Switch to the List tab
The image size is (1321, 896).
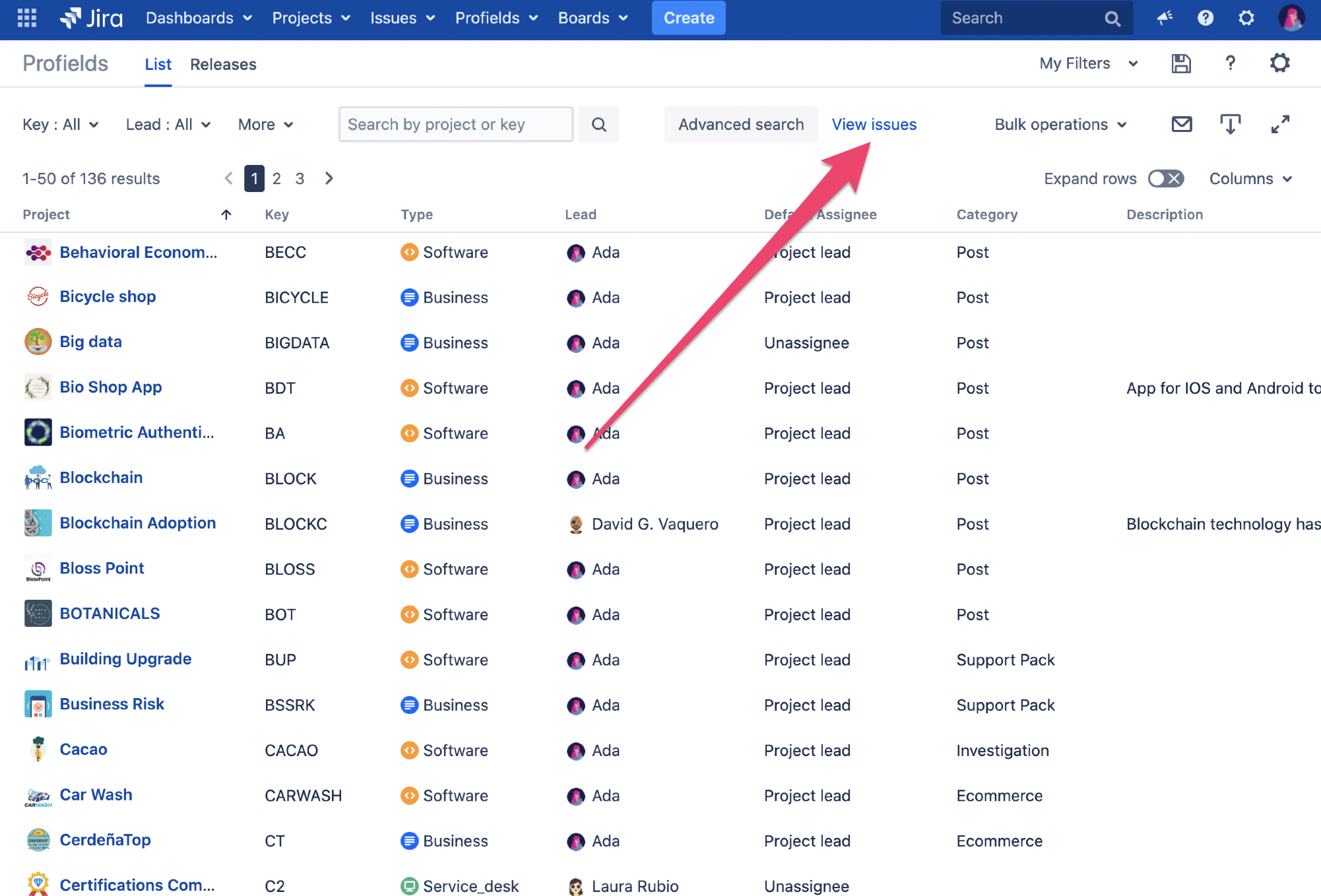158,64
